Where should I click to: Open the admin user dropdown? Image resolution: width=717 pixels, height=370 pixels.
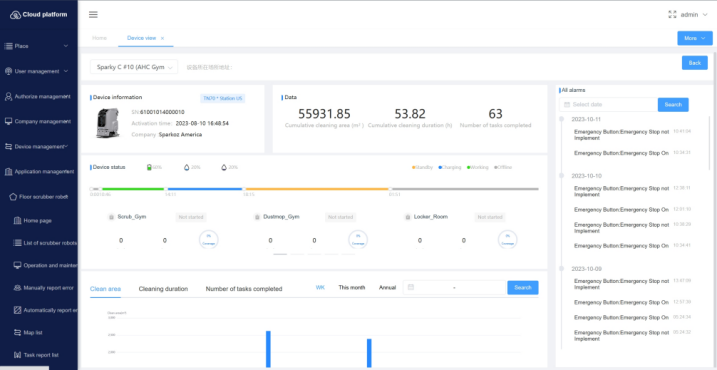(x=694, y=15)
